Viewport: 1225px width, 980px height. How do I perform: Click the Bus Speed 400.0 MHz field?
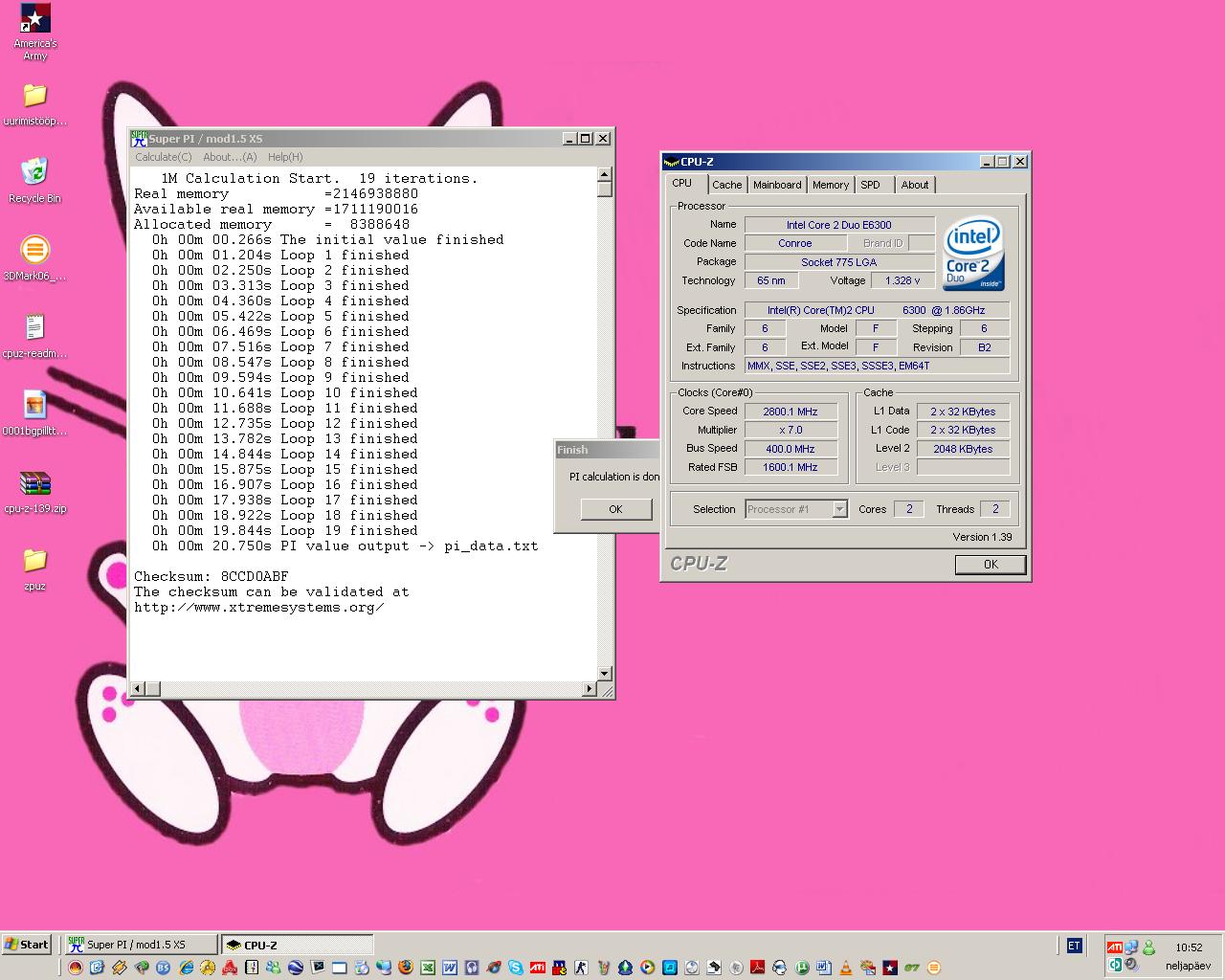tap(791, 449)
